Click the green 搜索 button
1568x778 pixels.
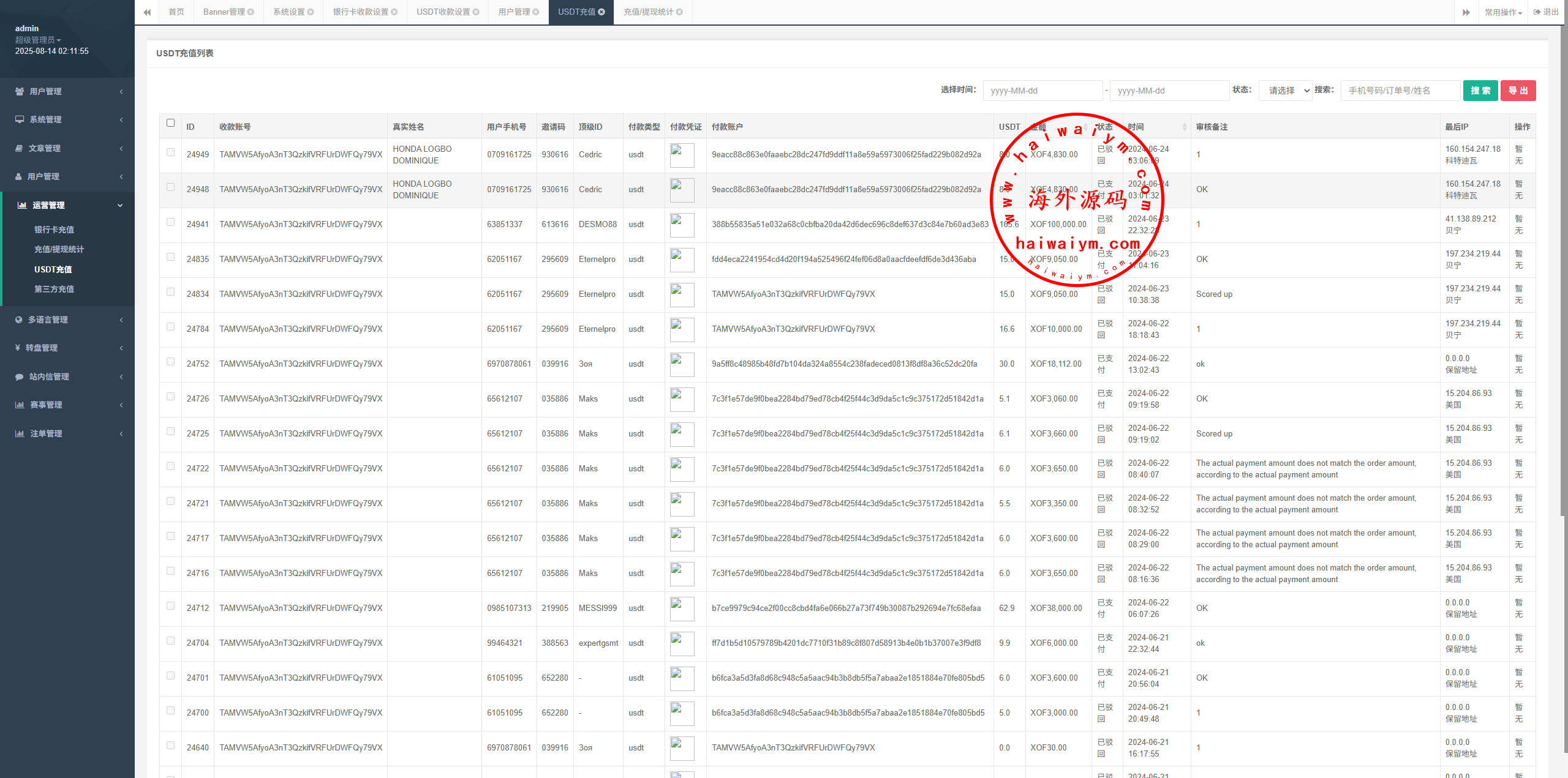click(1480, 91)
